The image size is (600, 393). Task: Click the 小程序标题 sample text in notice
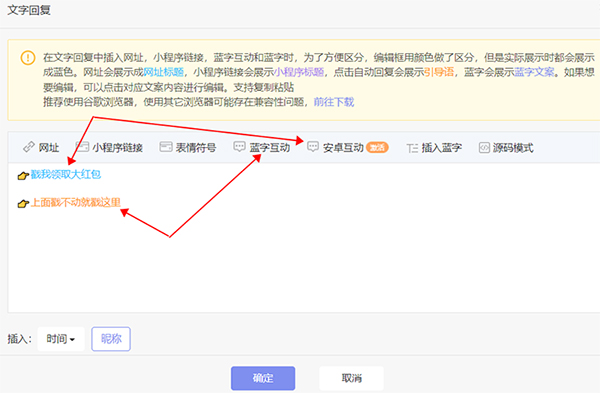point(299,72)
